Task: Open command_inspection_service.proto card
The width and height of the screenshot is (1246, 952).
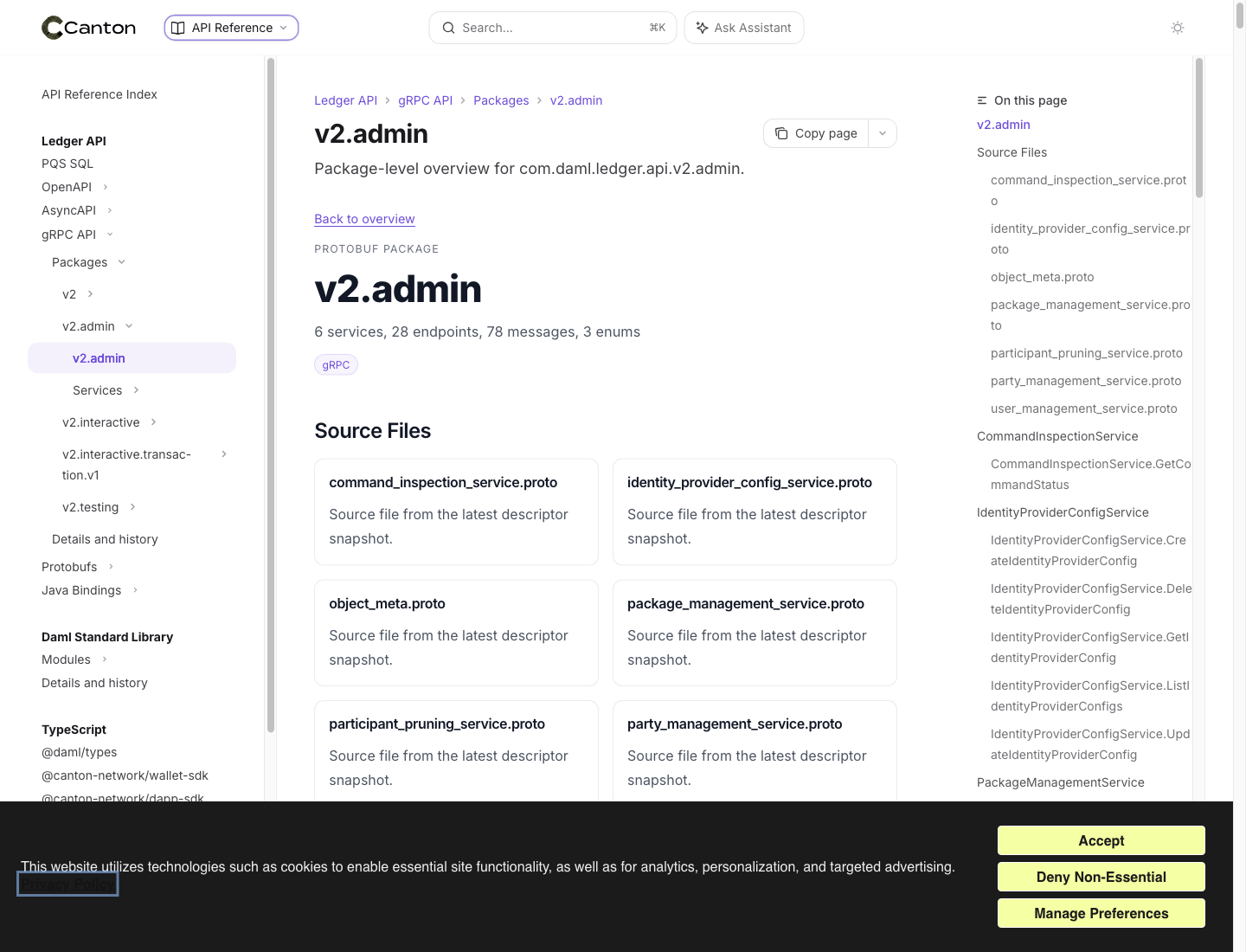Action: [x=456, y=511]
